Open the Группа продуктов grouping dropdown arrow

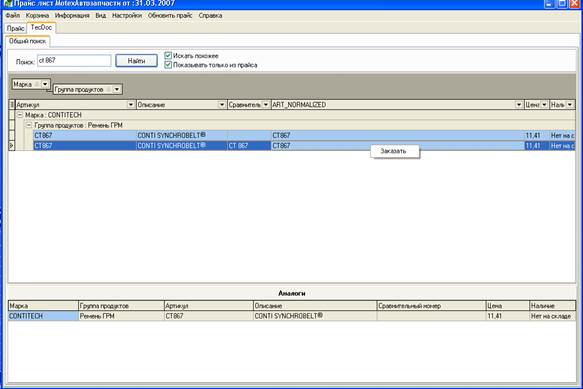pos(117,89)
